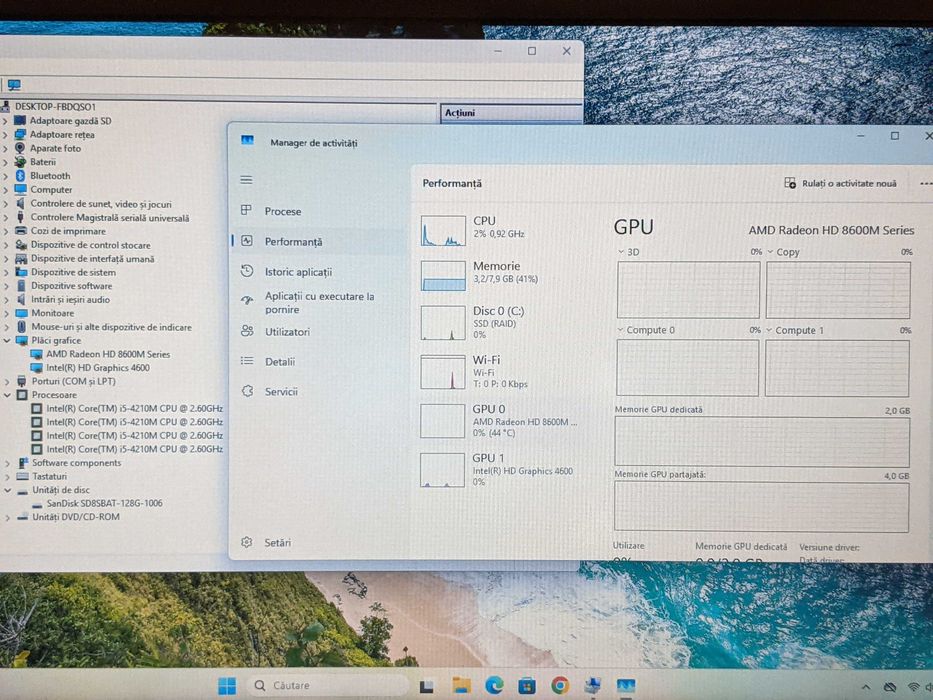Switch to Task Manager taskbar icon
This screenshot has height=700, width=933.
coord(625,686)
